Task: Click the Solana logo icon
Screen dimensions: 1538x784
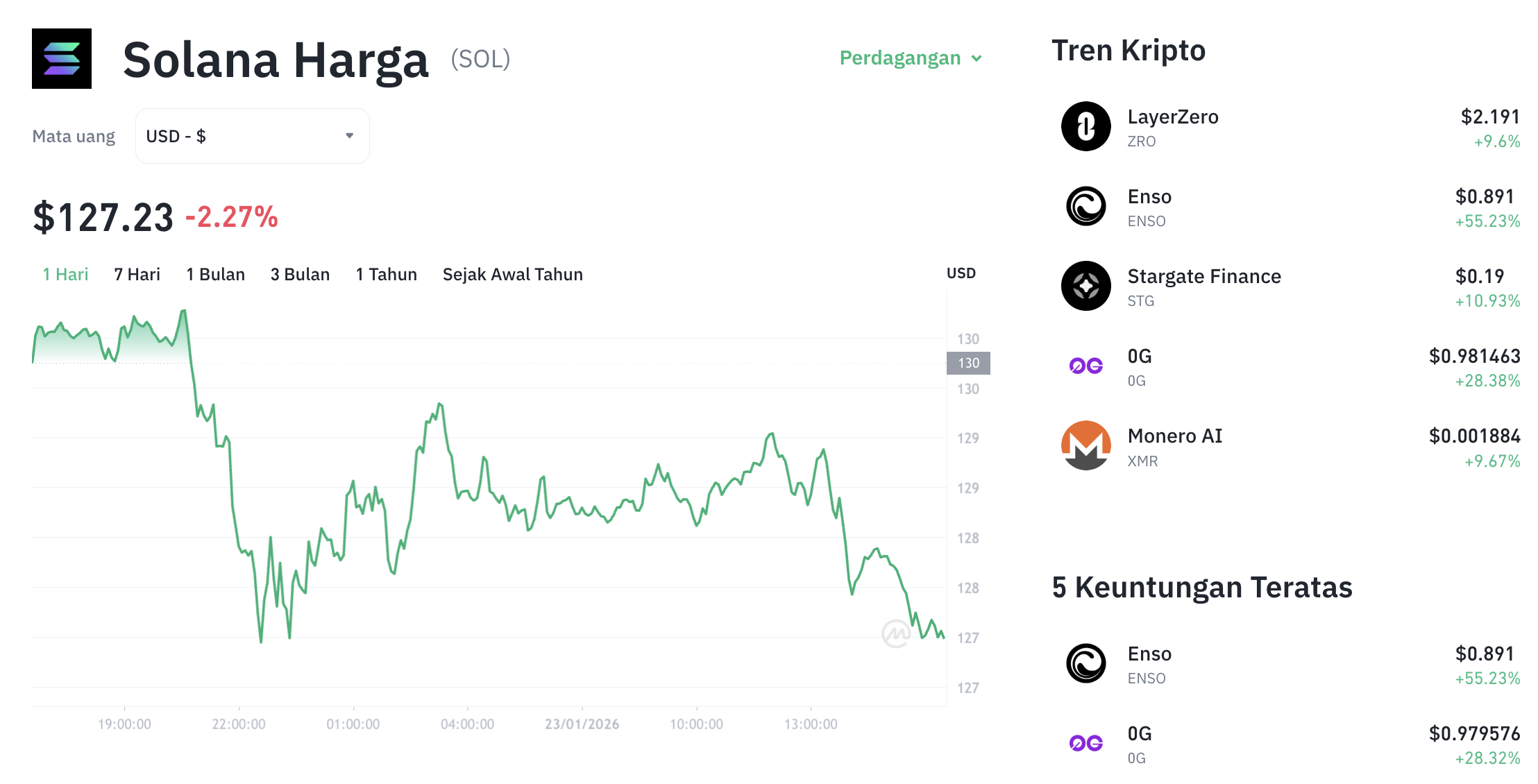Action: 61,58
